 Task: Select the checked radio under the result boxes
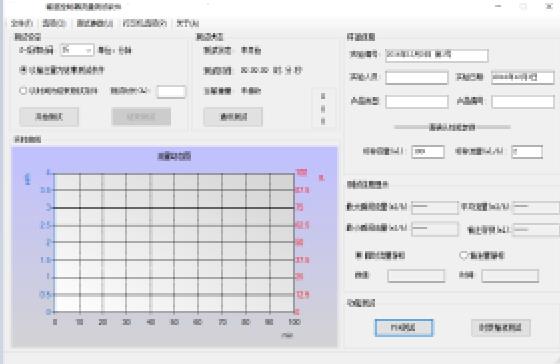tap(359, 255)
